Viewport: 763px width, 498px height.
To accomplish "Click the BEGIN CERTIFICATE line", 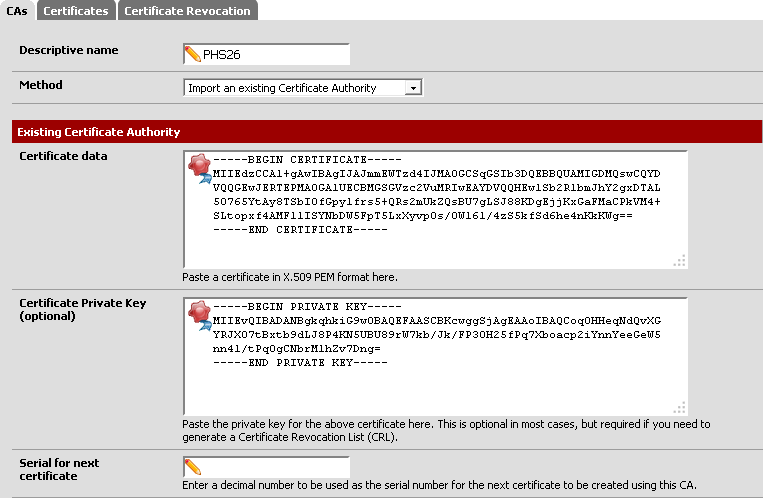I will [x=294, y=160].
